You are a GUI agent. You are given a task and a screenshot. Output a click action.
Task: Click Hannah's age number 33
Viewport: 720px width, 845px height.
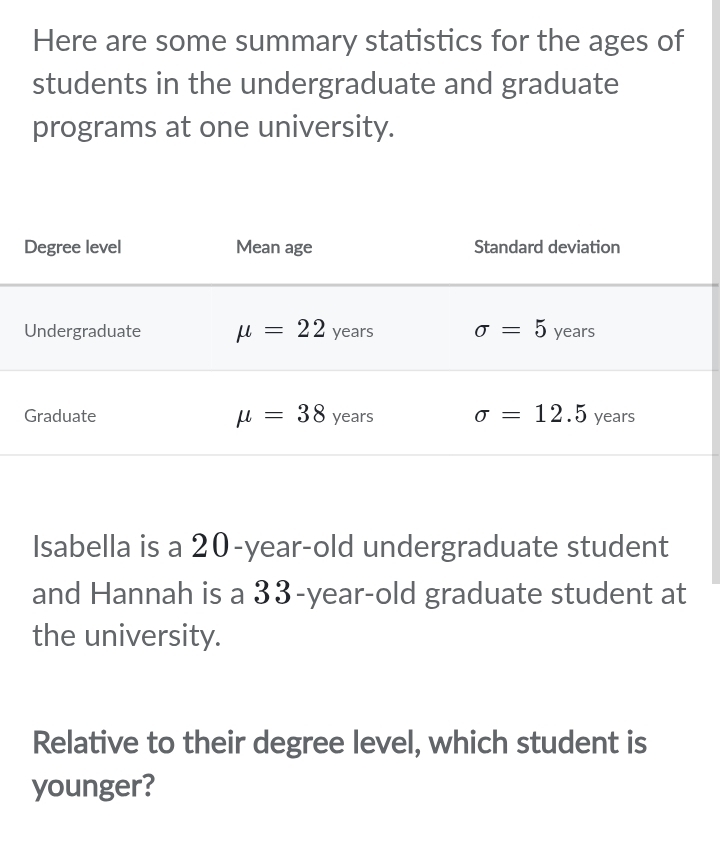[x=273, y=593]
